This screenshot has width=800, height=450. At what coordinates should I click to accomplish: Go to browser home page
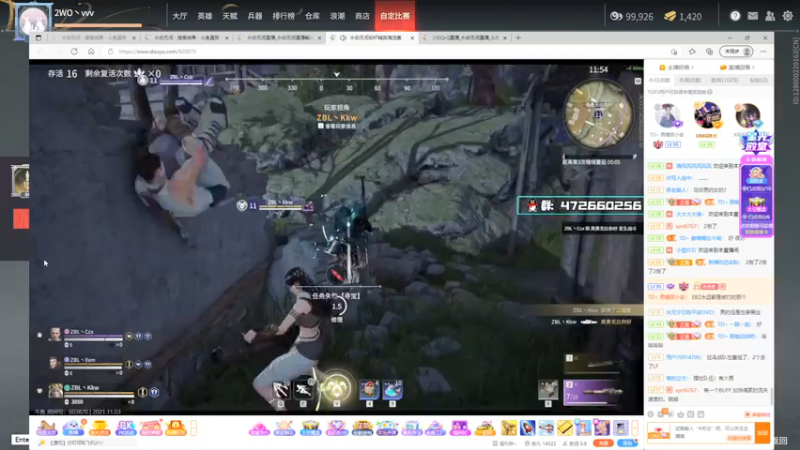click(91, 52)
